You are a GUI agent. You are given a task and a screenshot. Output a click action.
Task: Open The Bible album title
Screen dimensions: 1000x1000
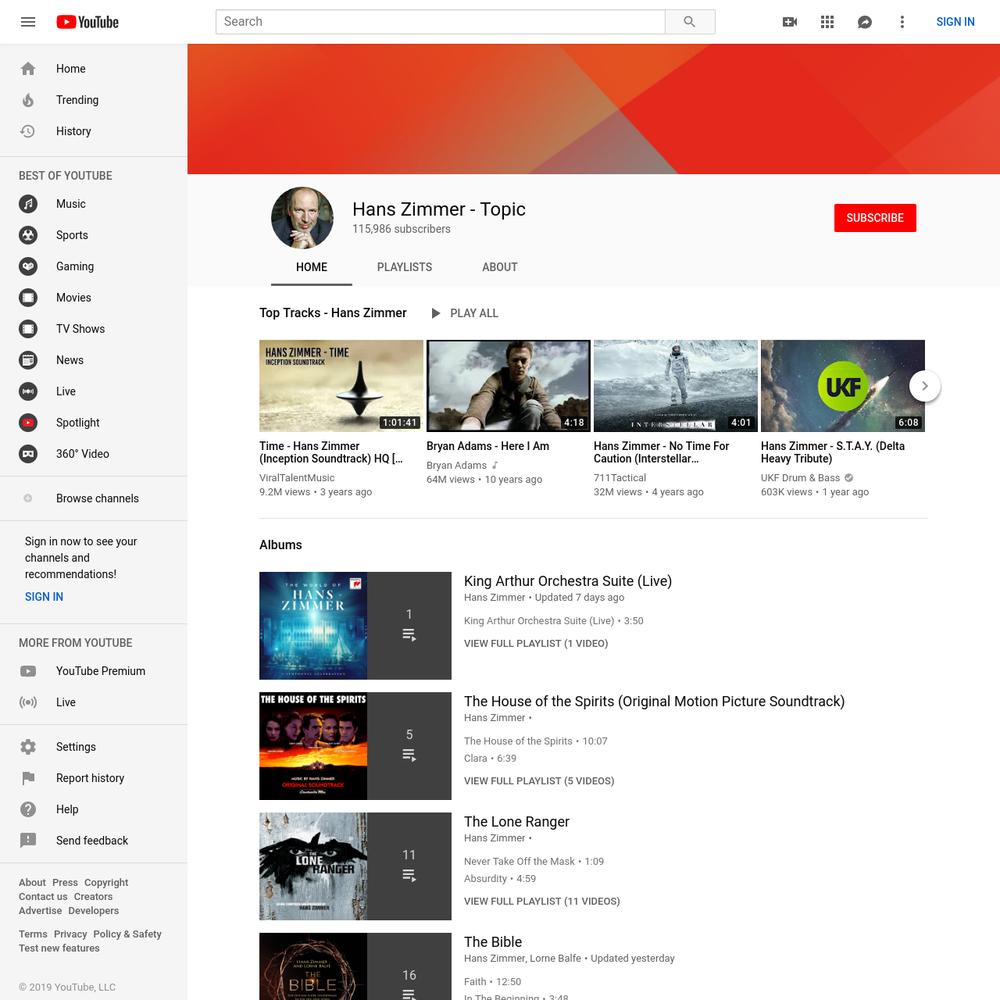(492, 942)
